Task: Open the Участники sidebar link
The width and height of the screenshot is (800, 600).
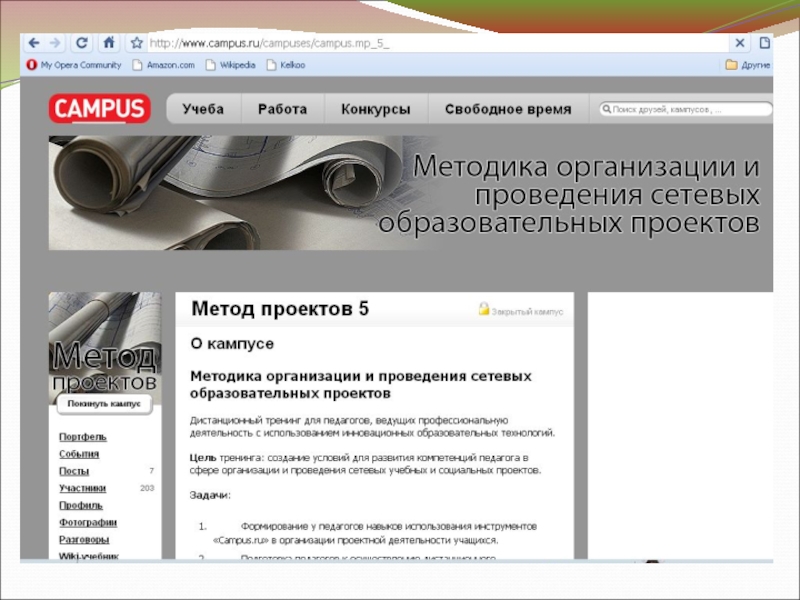Action: coord(82,488)
